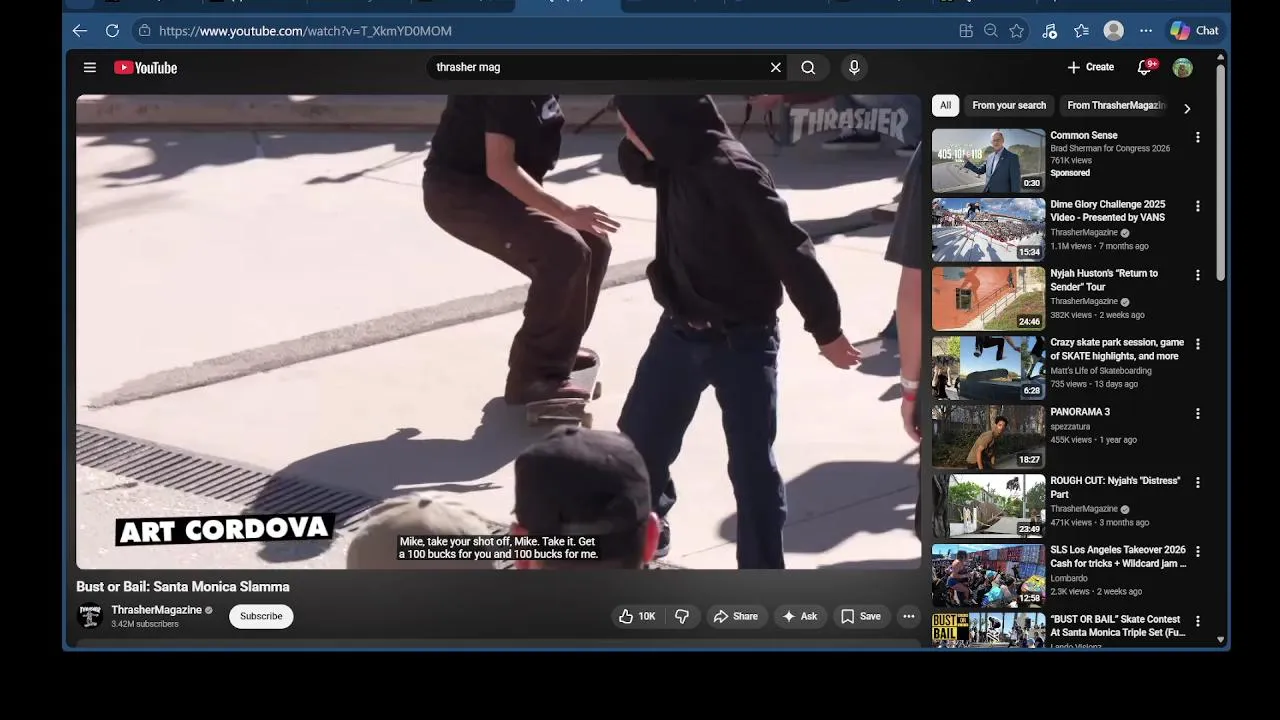Save the video to playlist
Image resolution: width=1280 pixels, height=720 pixels.
click(x=861, y=616)
